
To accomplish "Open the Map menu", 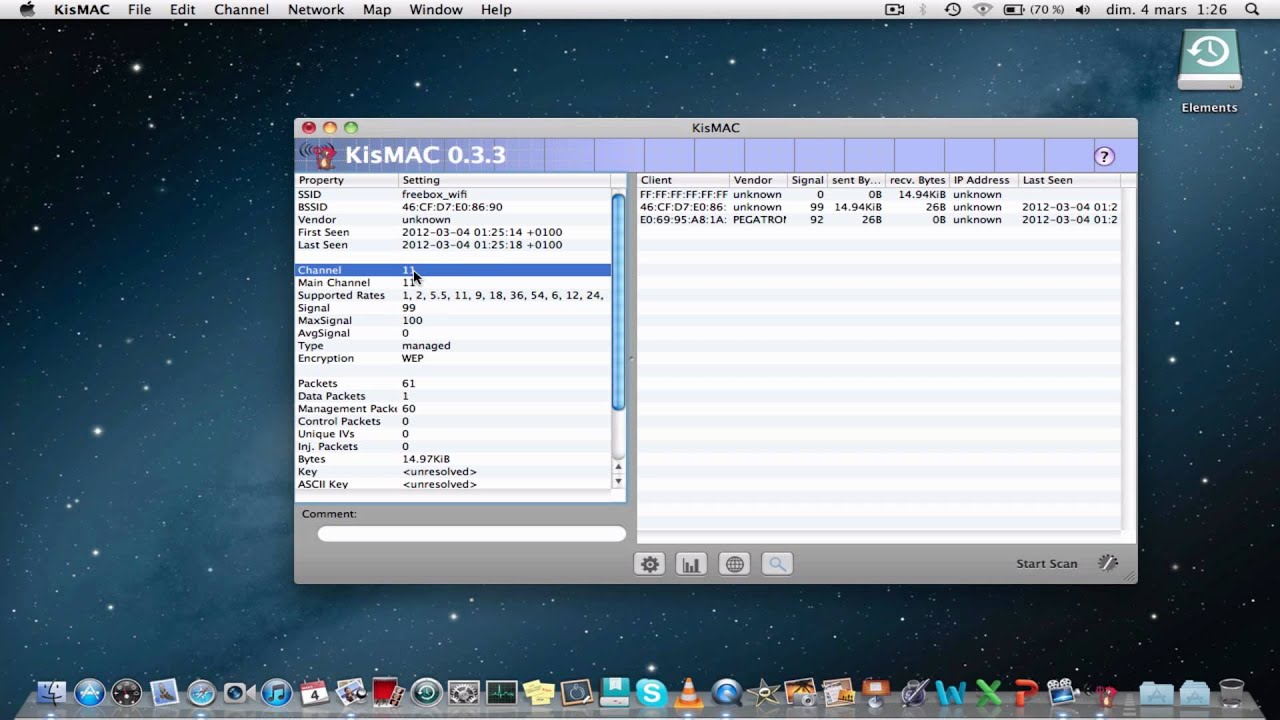I will 377,9.
